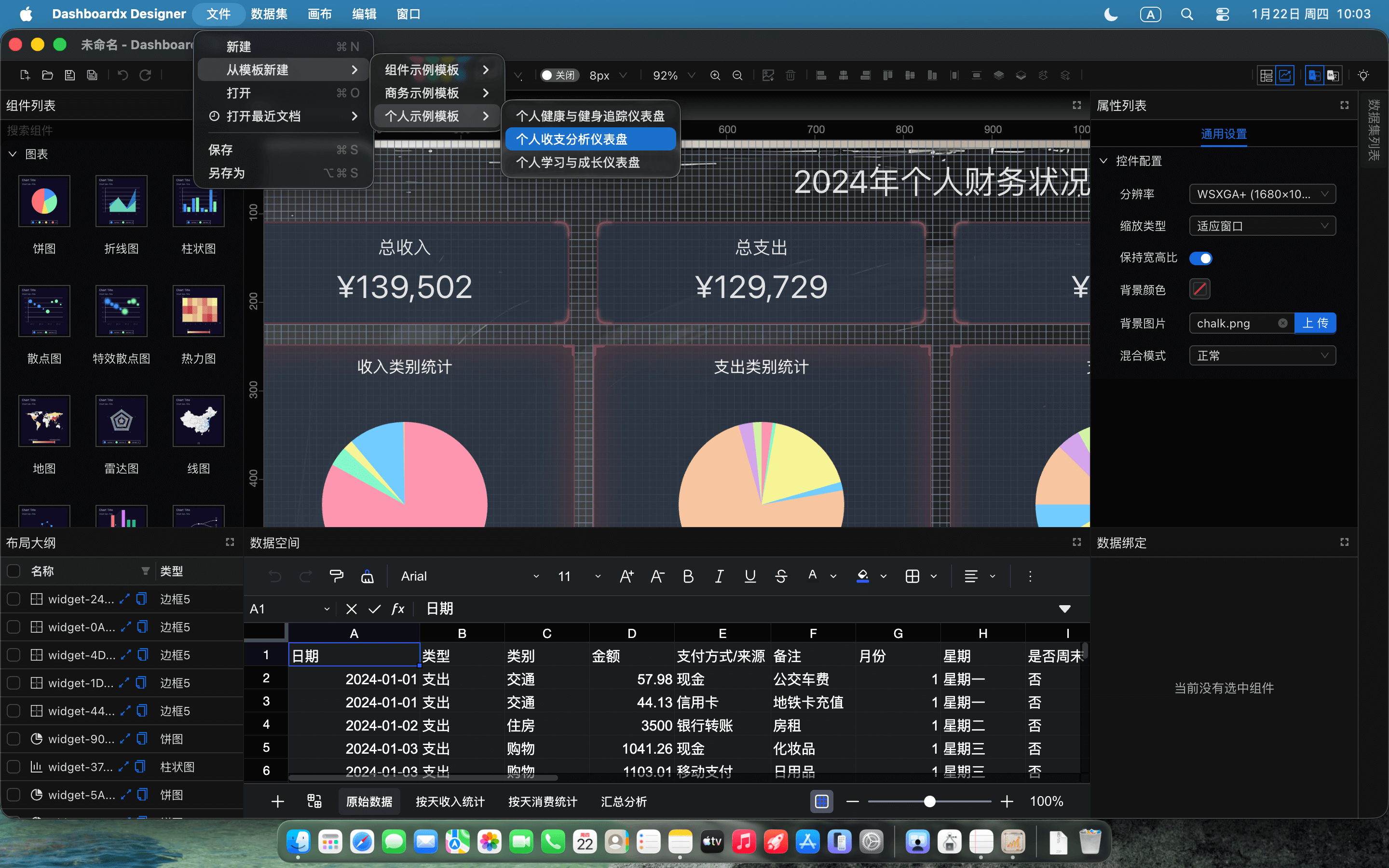
Task: Collapse the 图表 component group
Action: (x=13, y=154)
